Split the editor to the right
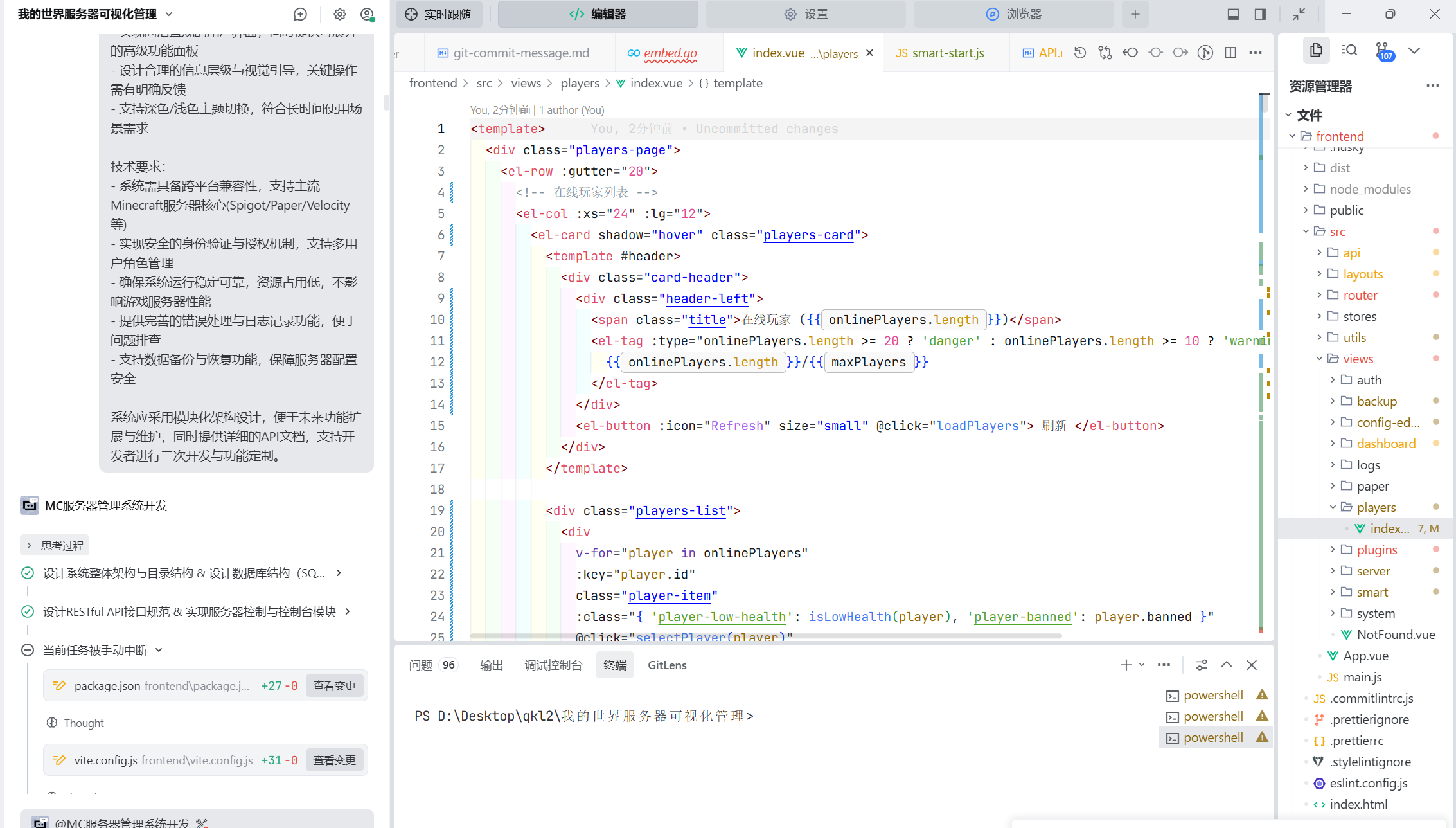 pyautogui.click(x=1230, y=53)
